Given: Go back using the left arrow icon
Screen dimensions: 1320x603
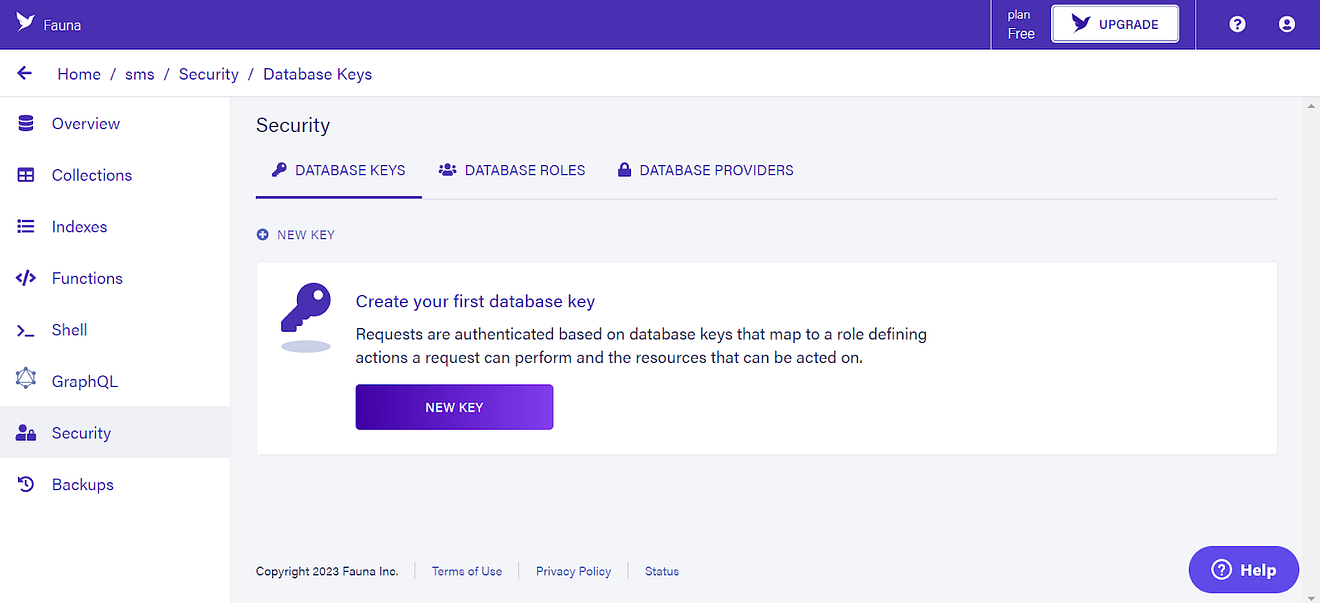Looking at the screenshot, I should point(25,74).
